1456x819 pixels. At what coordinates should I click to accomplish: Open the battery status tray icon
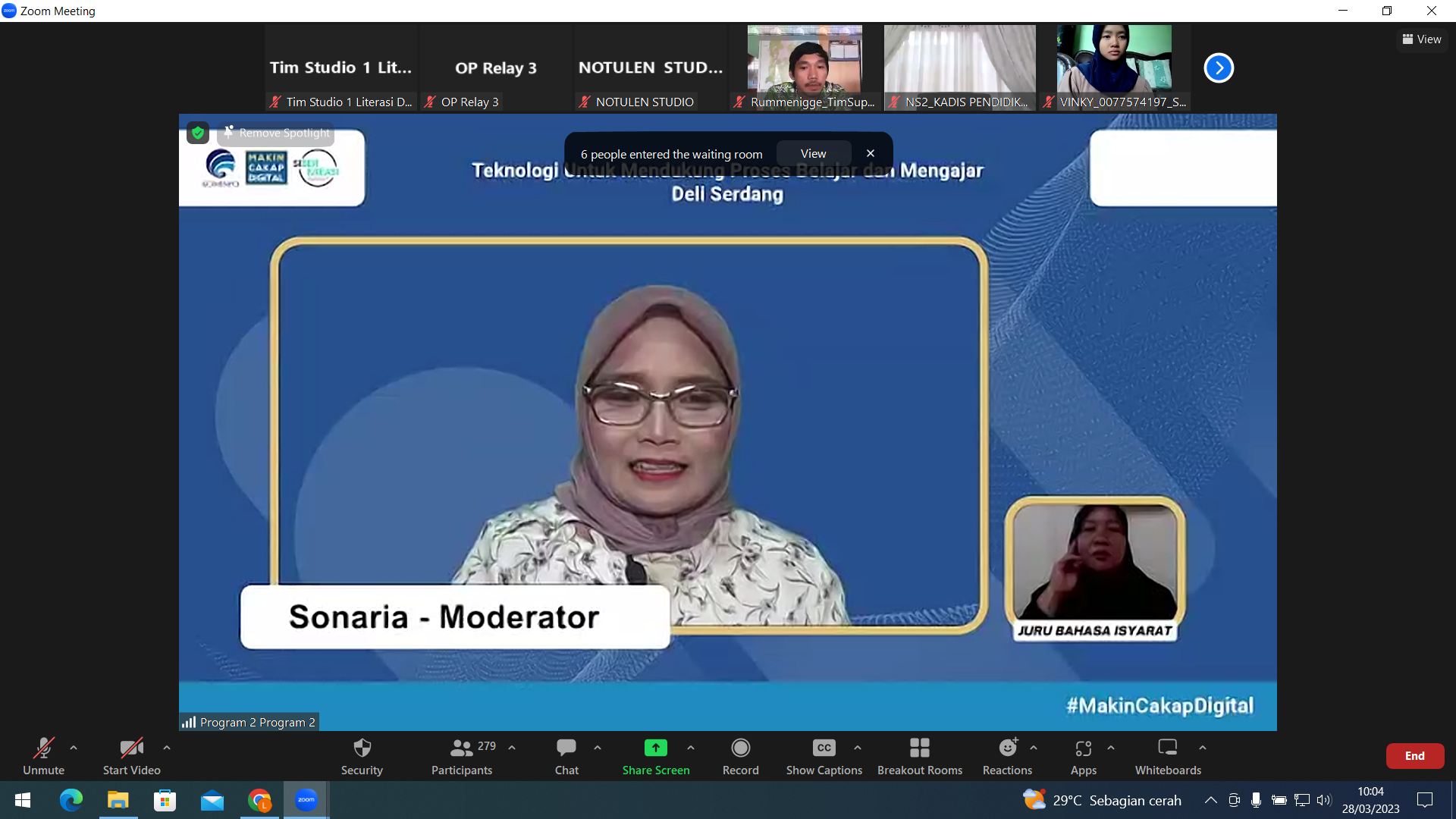(x=1279, y=800)
